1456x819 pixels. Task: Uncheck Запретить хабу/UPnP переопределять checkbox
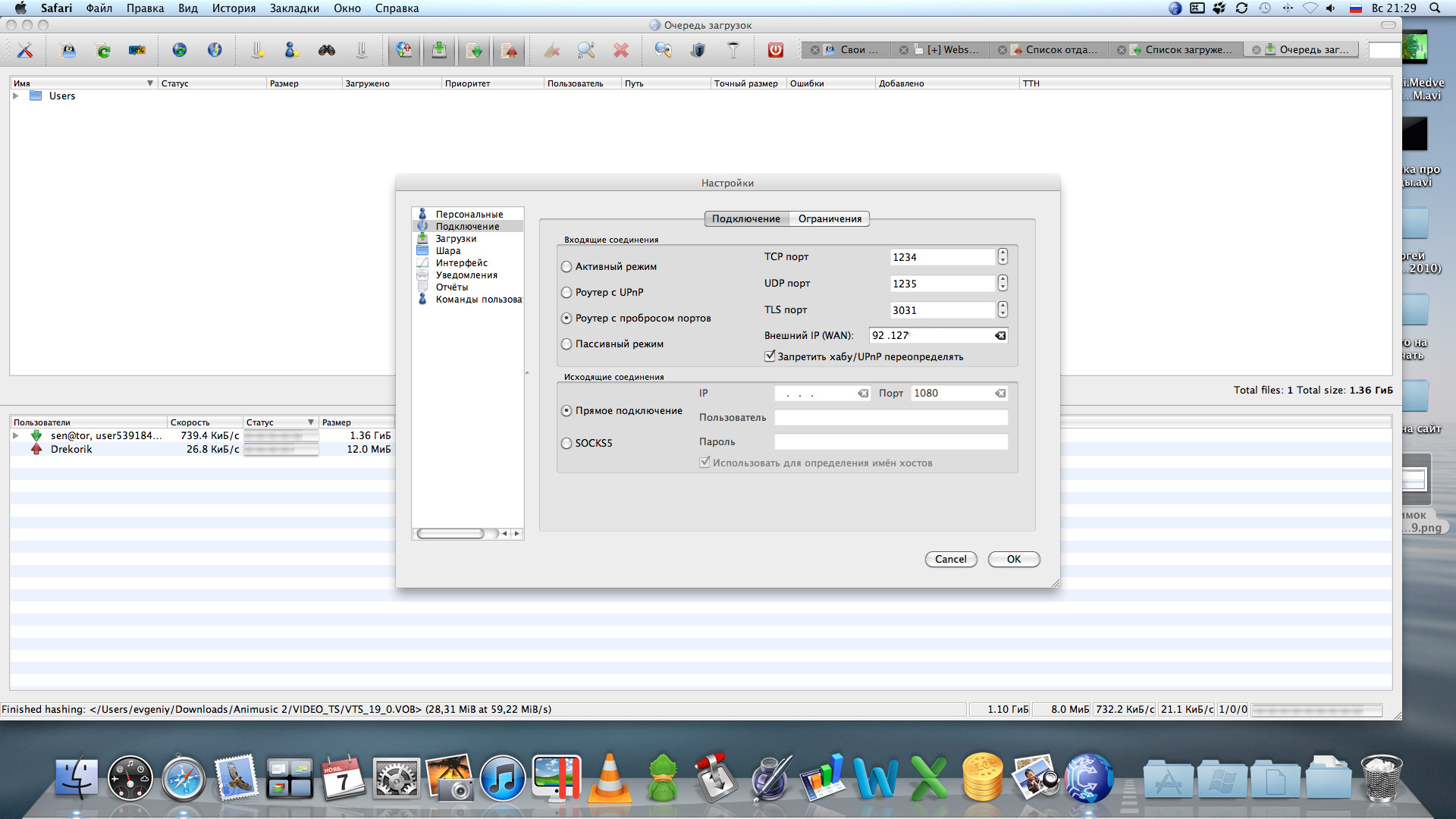tap(770, 356)
